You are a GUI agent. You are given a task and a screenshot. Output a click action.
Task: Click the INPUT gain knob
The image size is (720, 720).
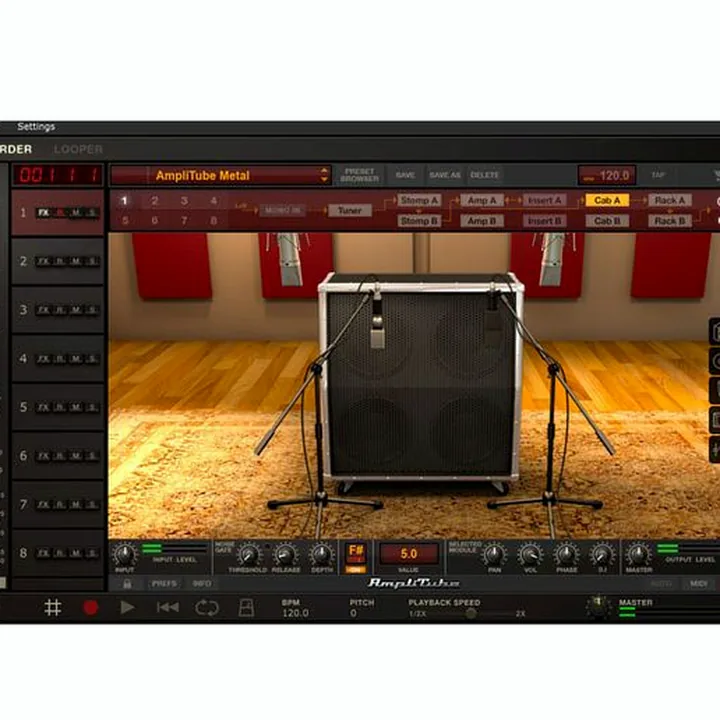pyautogui.click(x=125, y=555)
